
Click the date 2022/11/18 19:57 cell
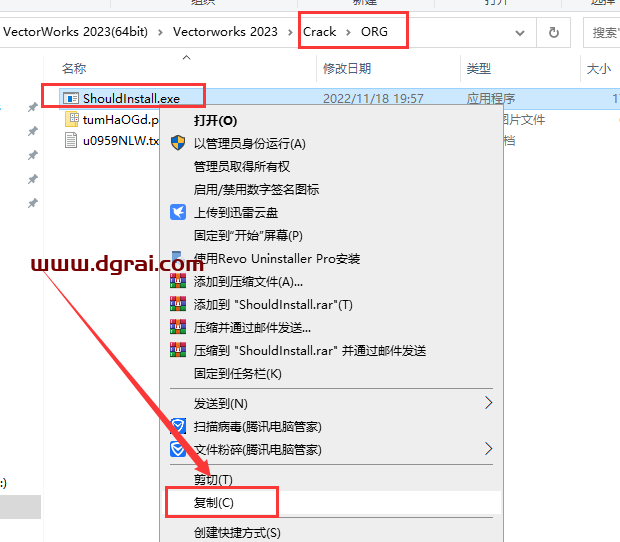coord(373,98)
